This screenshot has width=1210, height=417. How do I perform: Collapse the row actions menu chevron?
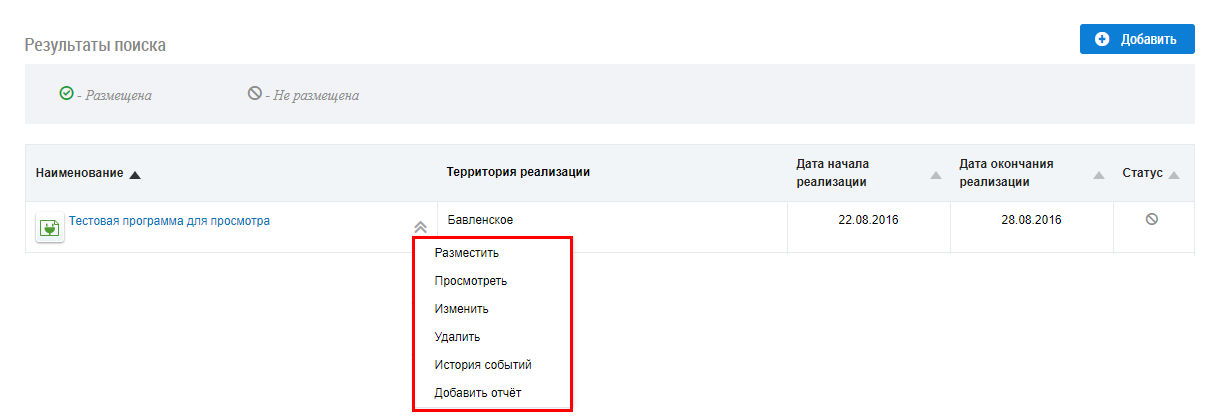click(421, 228)
